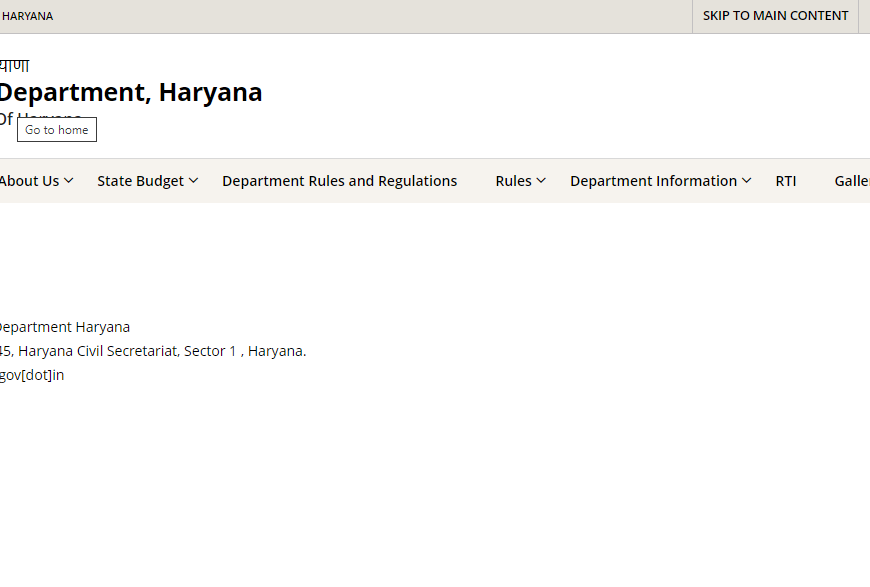
Task: Click the 'Department, Haryana' site title
Action: (x=130, y=92)
